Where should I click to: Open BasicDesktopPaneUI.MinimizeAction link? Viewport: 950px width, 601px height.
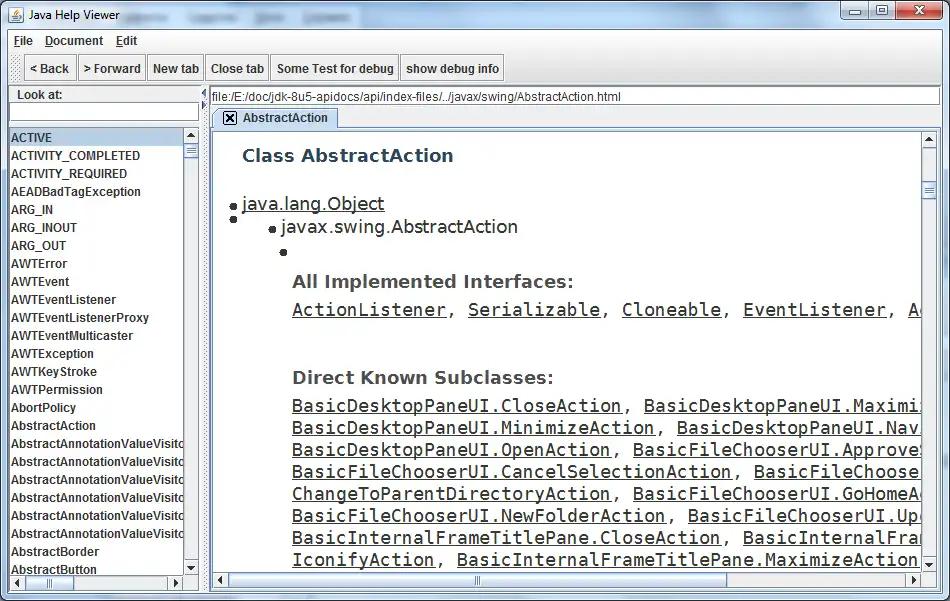(x=473, y=428)
